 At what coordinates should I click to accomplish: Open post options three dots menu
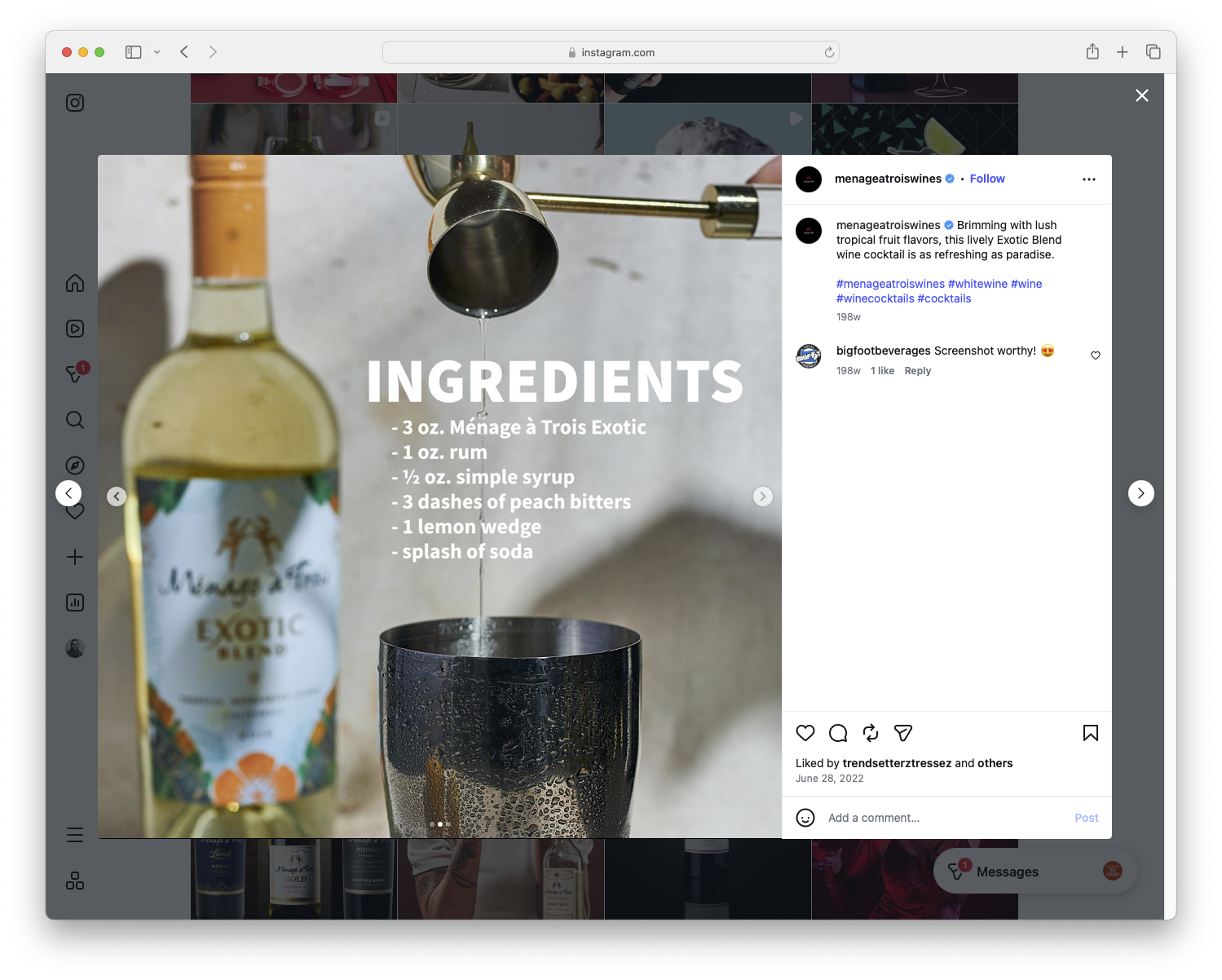[x=1089, y=179]
